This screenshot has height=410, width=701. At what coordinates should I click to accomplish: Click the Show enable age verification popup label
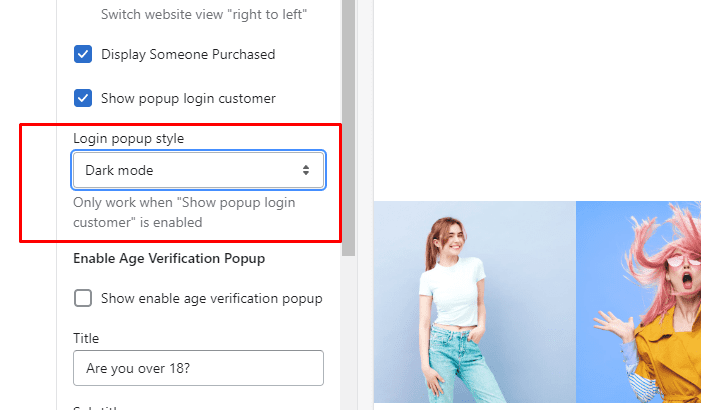click(x=211, y=299)
